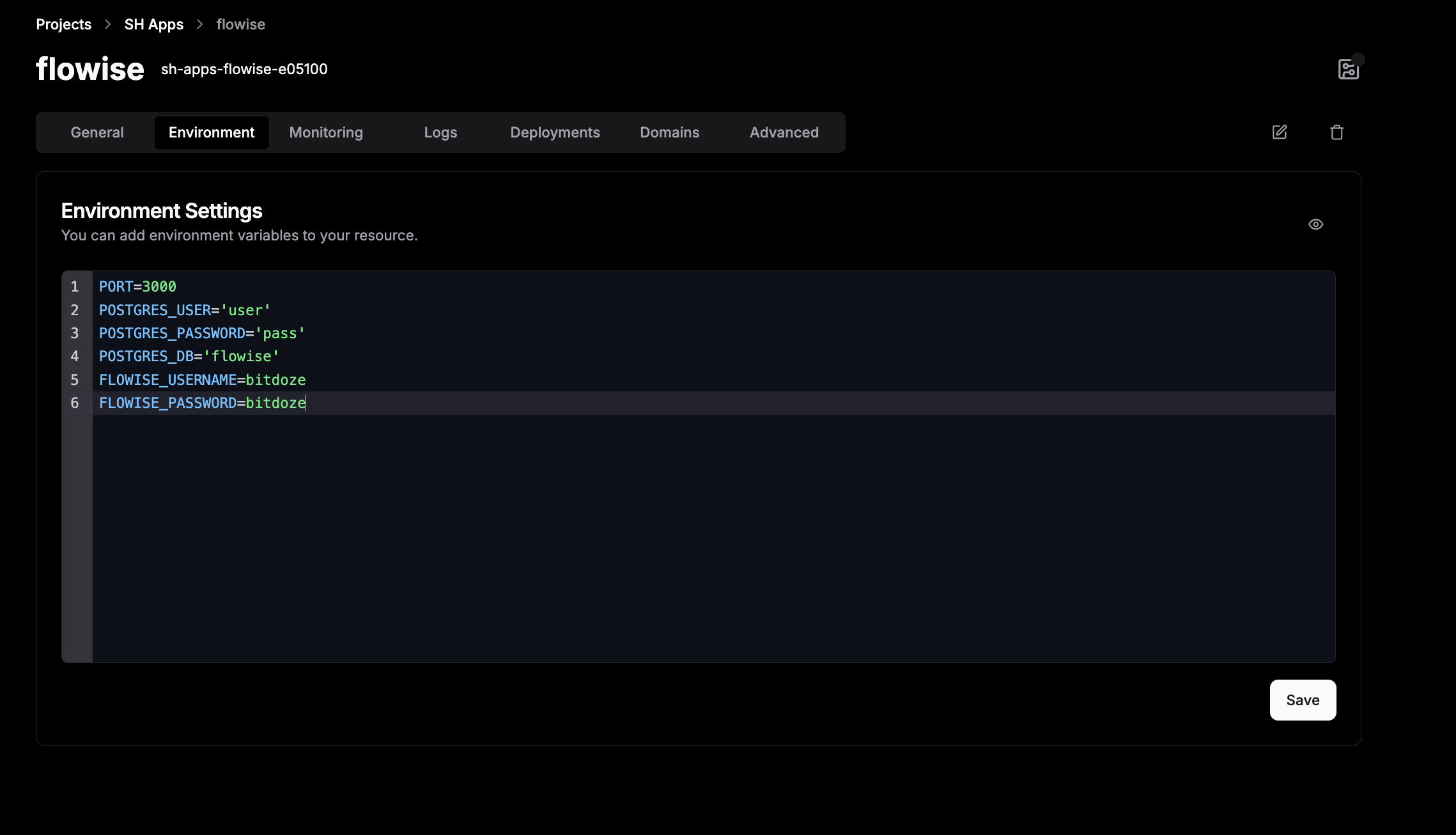Viewport: 1456px width, 835px height.
Task: Click on the FLOWISE_USERNAME line in editor
Action: [x=202, y=380]
